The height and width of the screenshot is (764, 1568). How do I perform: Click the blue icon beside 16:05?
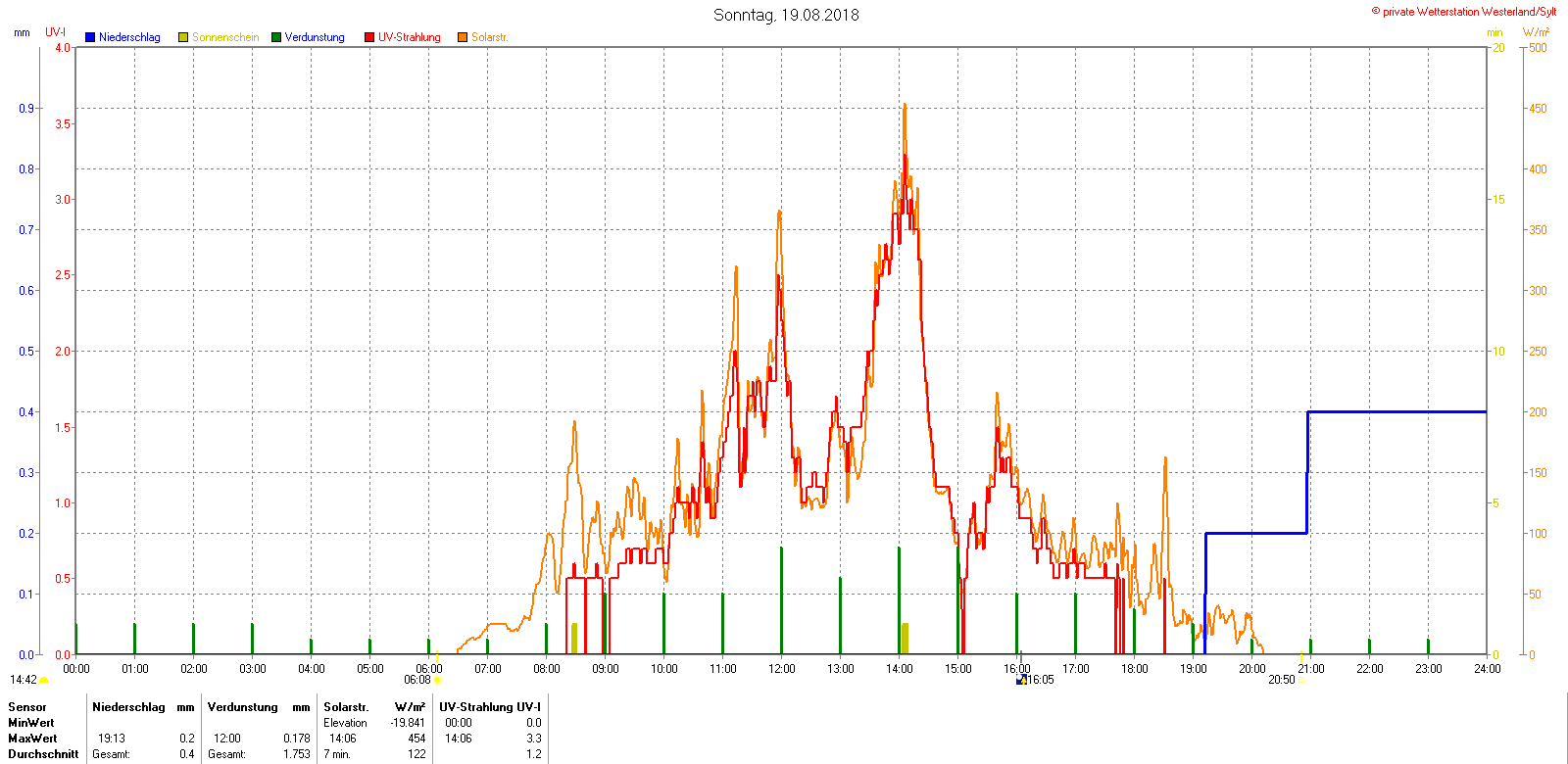[1021, 680]
